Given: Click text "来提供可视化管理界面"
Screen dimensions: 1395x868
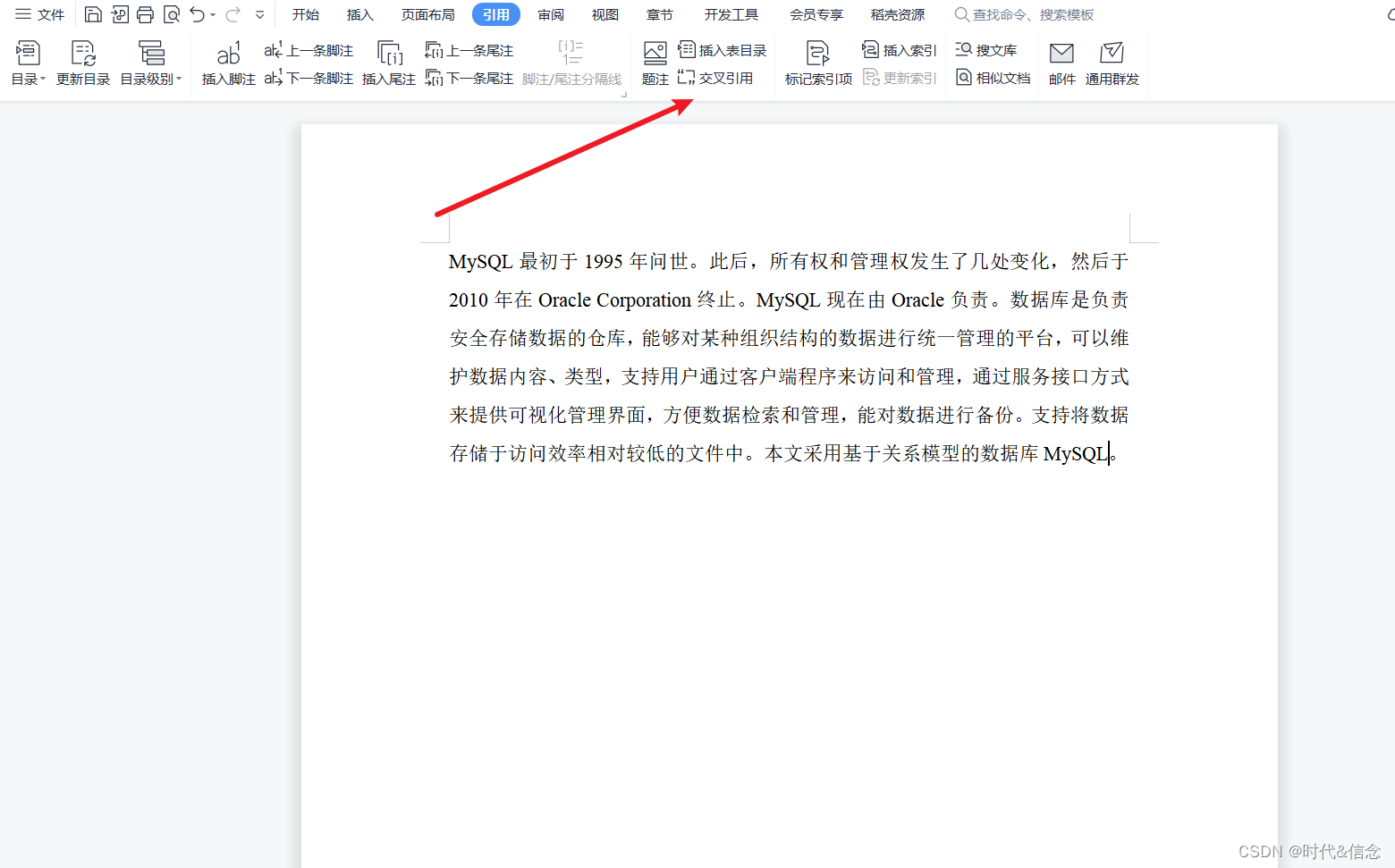Looking at the screenshot, I should [x=547, y=415].
